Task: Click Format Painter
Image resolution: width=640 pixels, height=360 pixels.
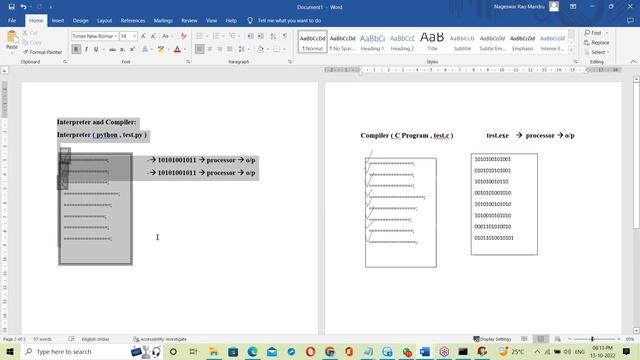Action: pyautogui.click(x=43, y=52)
